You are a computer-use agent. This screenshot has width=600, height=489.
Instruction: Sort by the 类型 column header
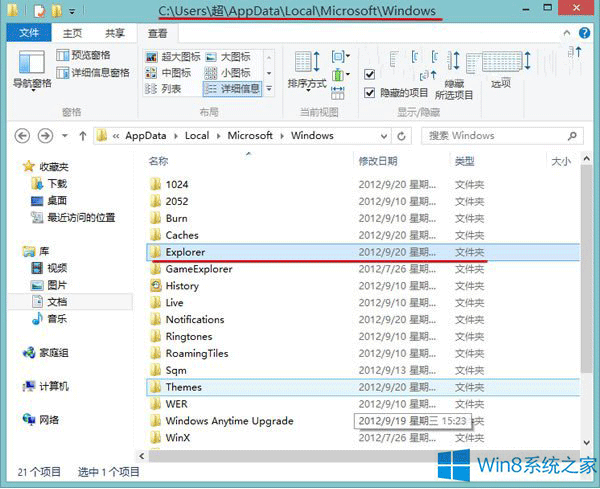point(464,161)
